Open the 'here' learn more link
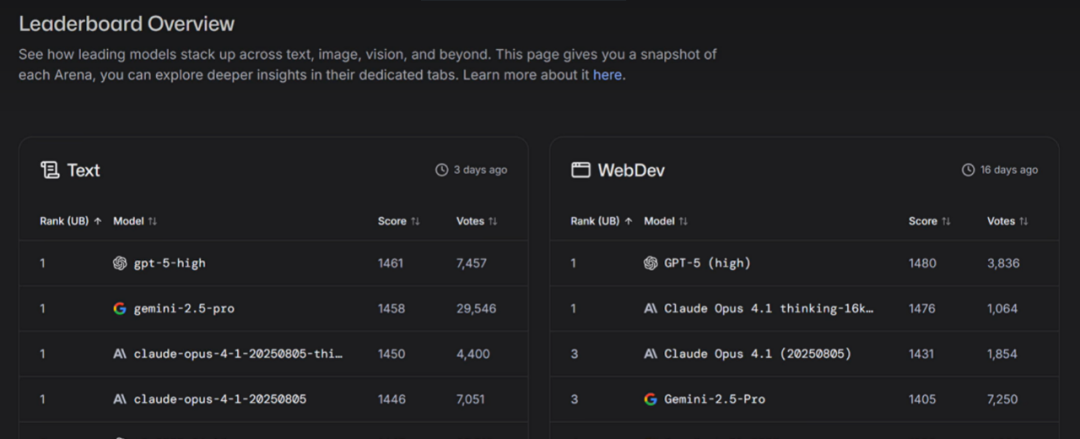This screenshot has height=439, width=1080. coord(608,75)
